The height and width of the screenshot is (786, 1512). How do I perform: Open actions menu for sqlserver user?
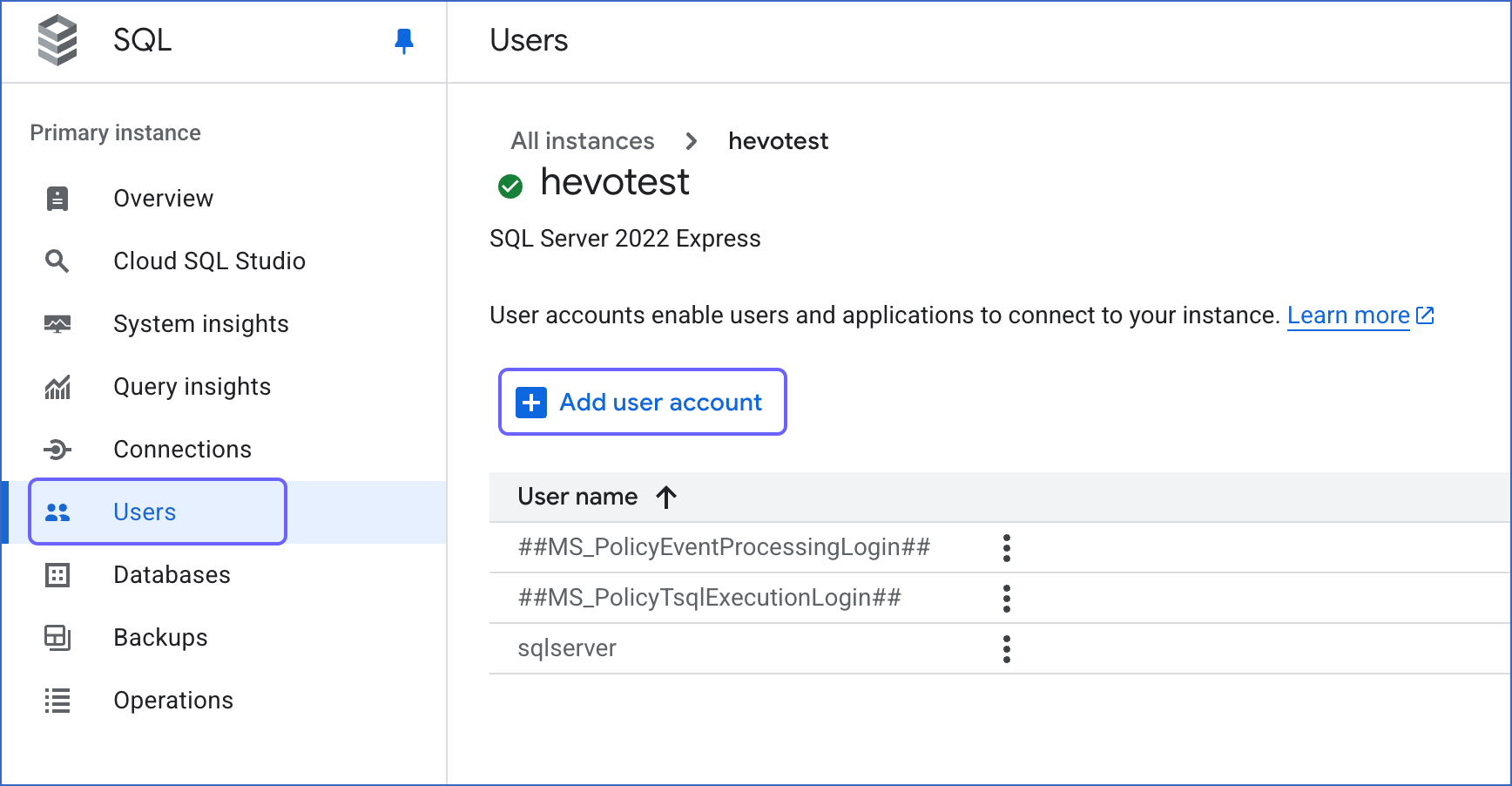click(1007, 649)
